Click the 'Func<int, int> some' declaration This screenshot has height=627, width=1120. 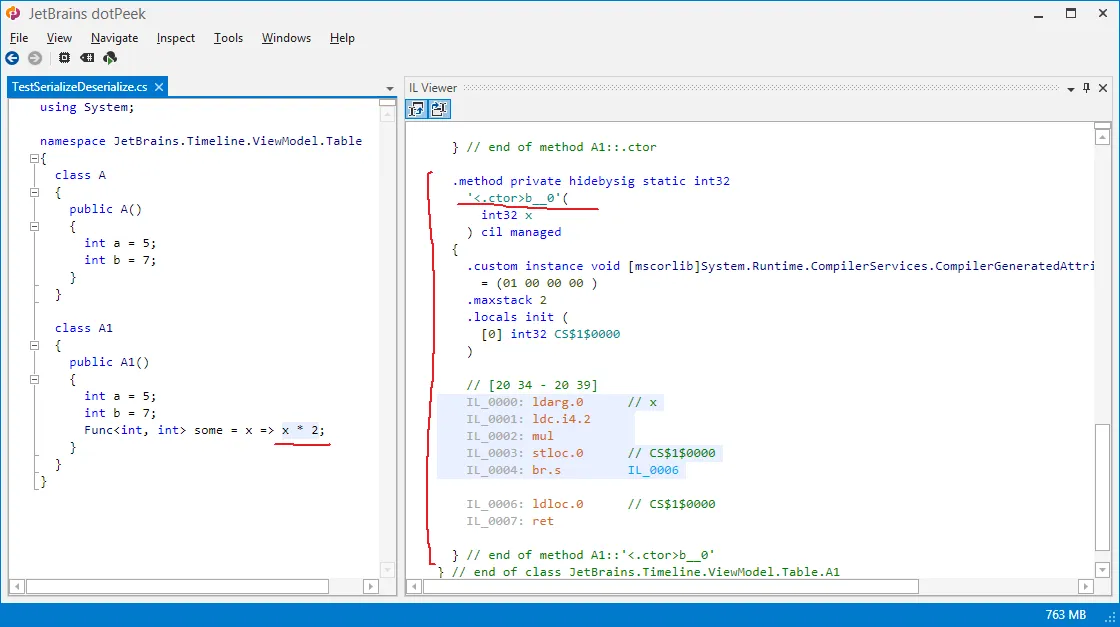point(154,430)
